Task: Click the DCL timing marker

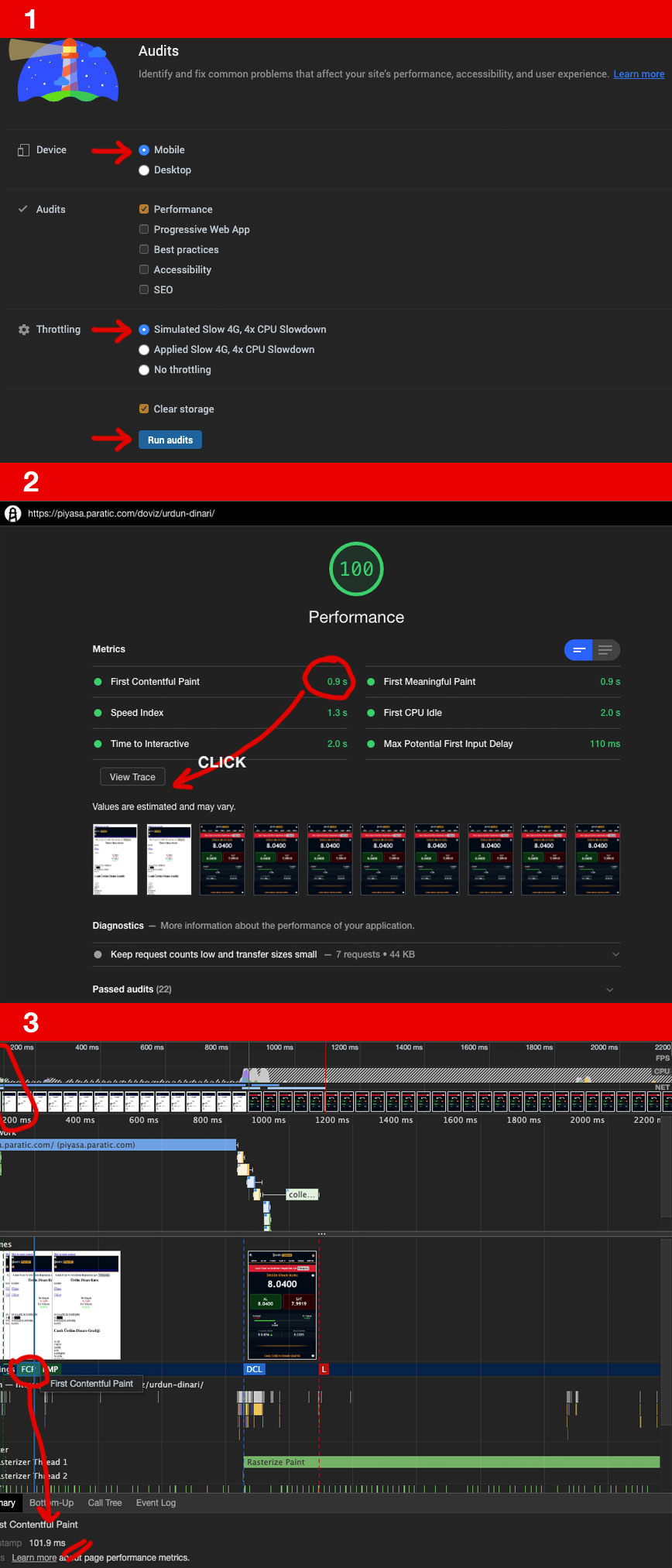Action: [x=254, y=1369]
